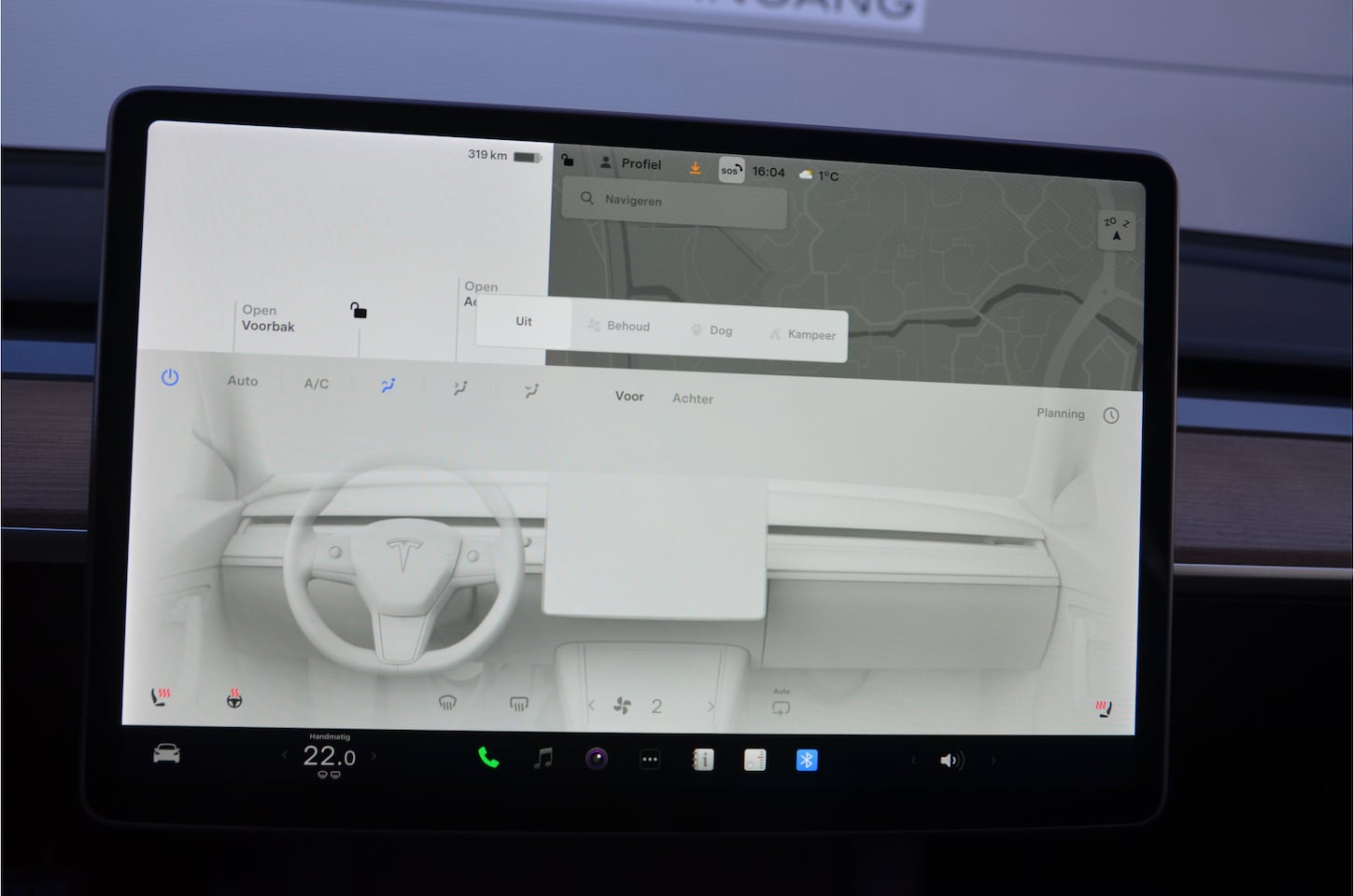Toggle the A/C setting

coord(317,384)
